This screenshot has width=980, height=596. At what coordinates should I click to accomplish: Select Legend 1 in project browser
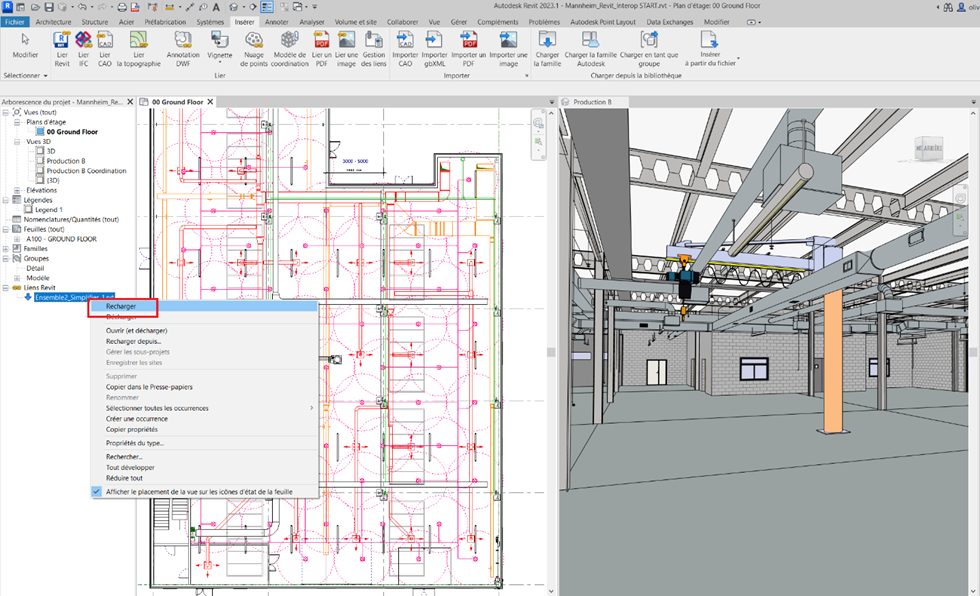click(49, 210)
